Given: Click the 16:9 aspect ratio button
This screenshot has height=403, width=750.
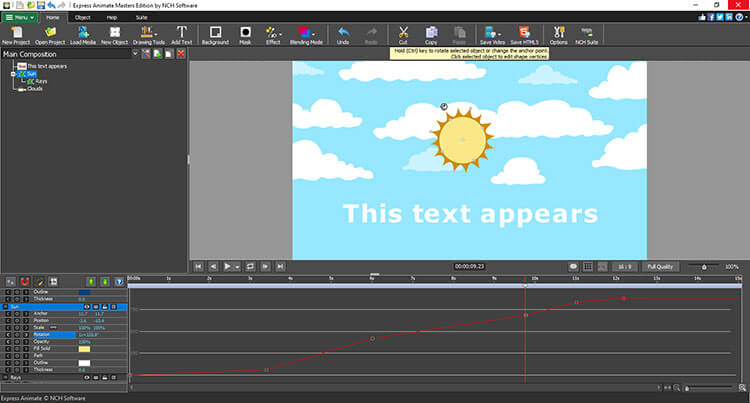Looking at the screenshot, I should tap(624, 267).
